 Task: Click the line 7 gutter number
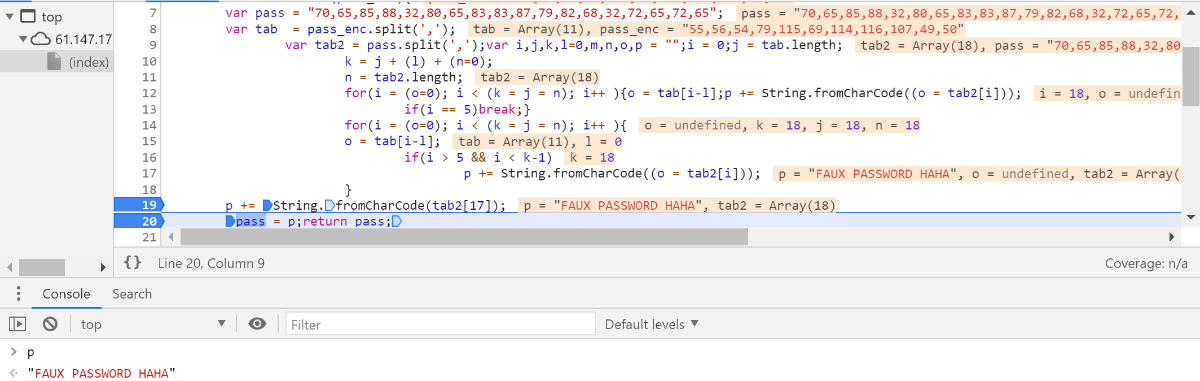pyautogui.click(x=152, y=13)
